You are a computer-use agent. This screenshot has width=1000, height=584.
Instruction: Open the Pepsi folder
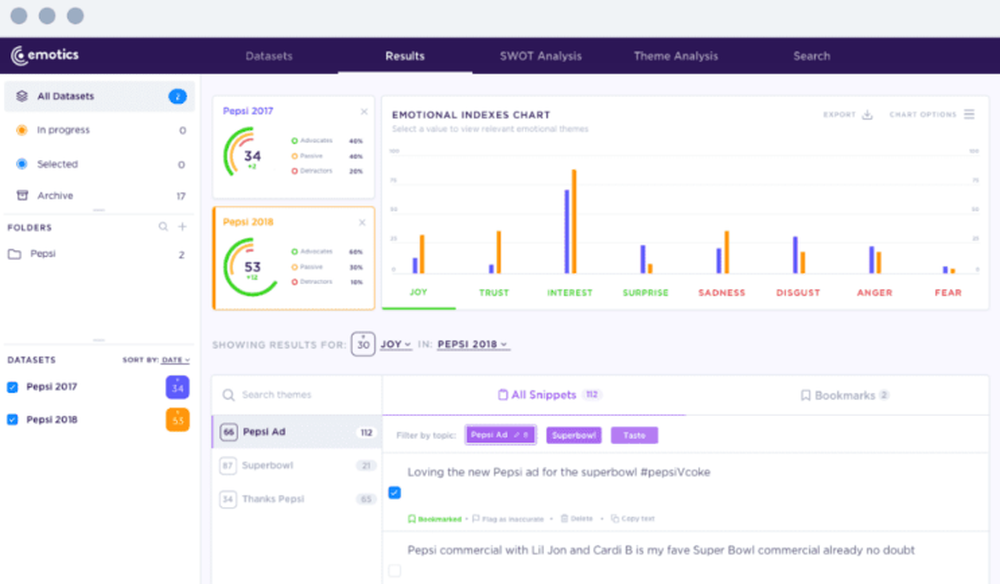(99, 254)
